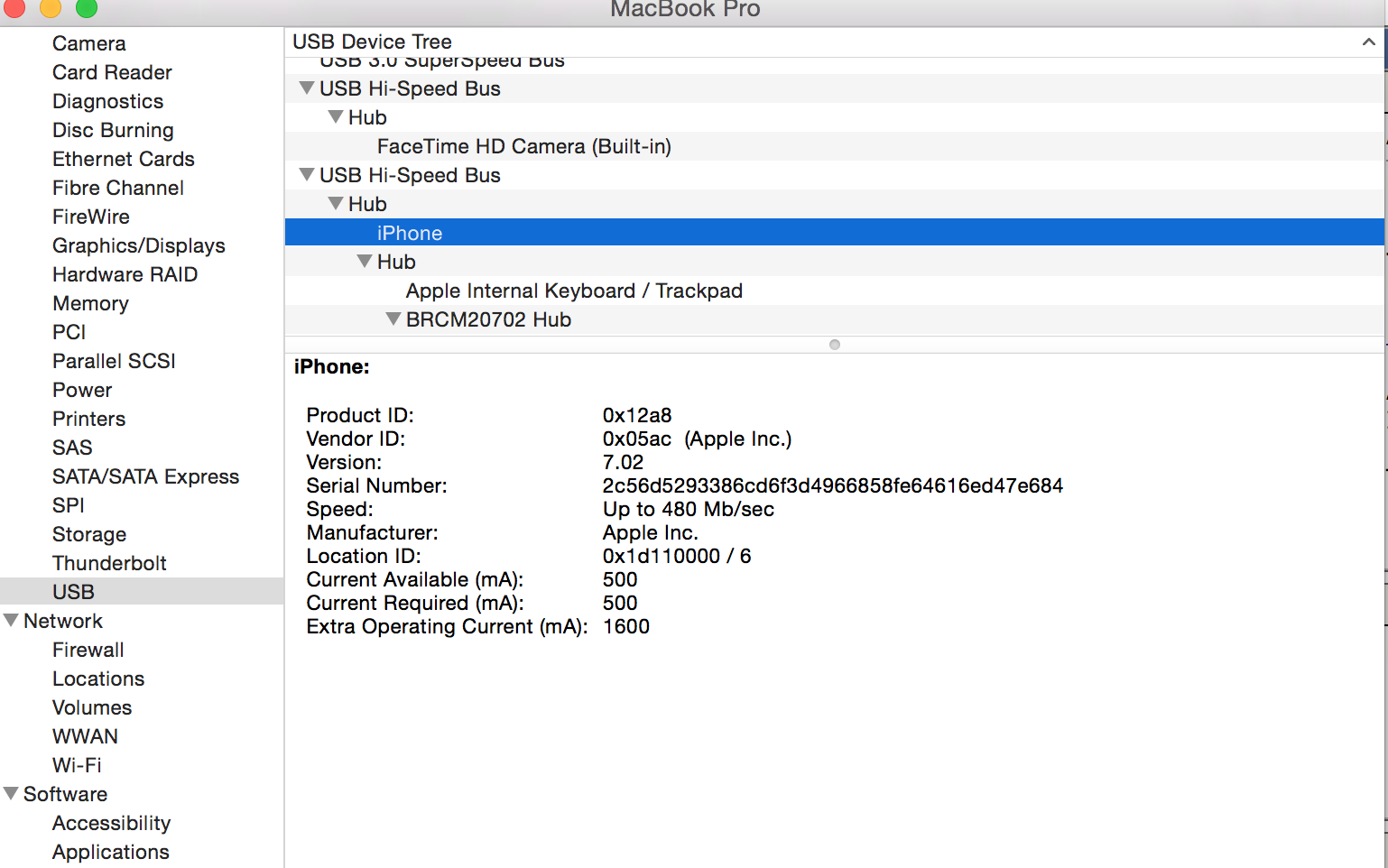Click the Speed value Up to 480 Mb/sec
The image size is (1388, 868).
[689, 509]
